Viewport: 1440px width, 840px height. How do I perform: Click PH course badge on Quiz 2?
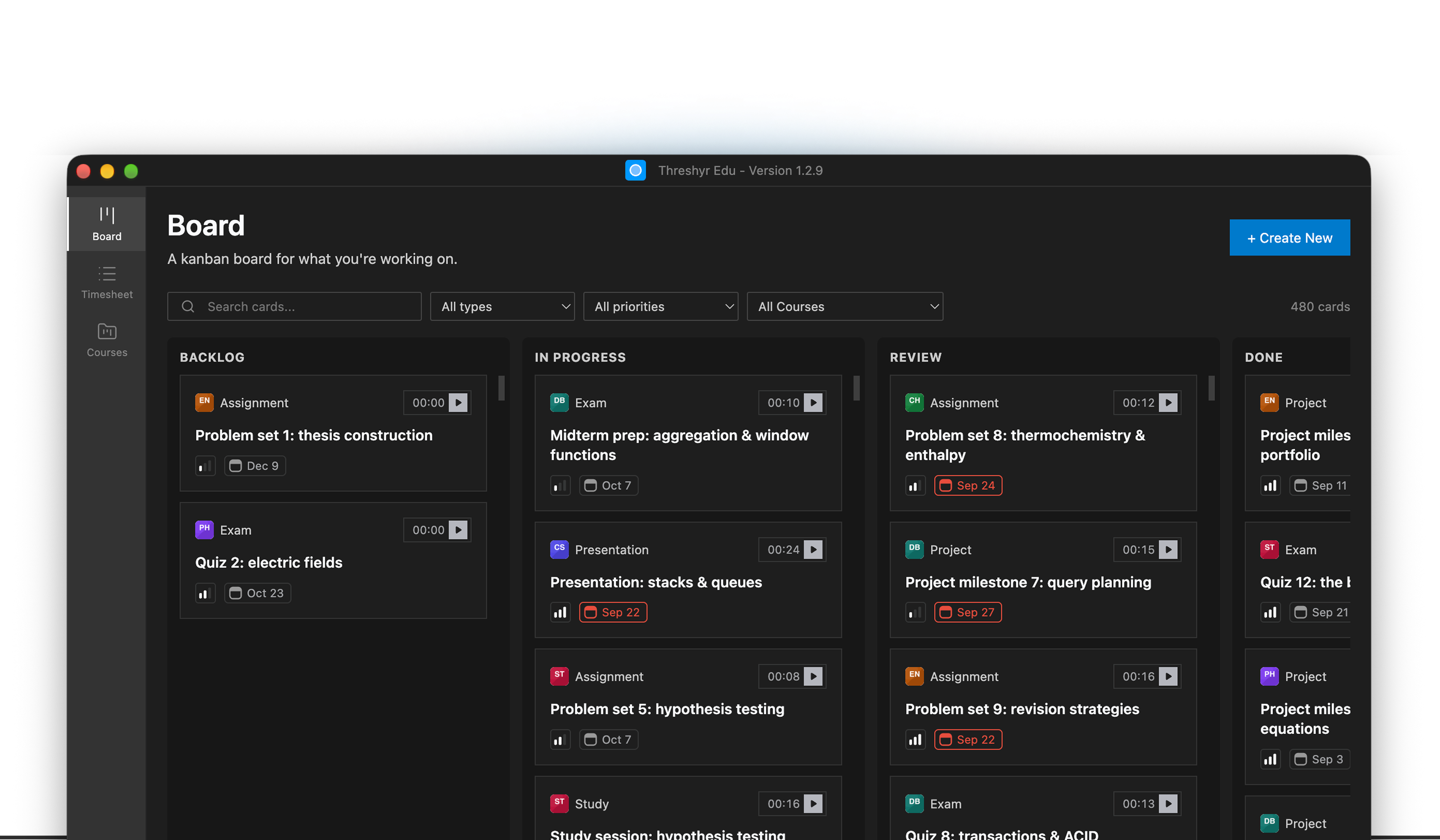[x=205, y=530]
